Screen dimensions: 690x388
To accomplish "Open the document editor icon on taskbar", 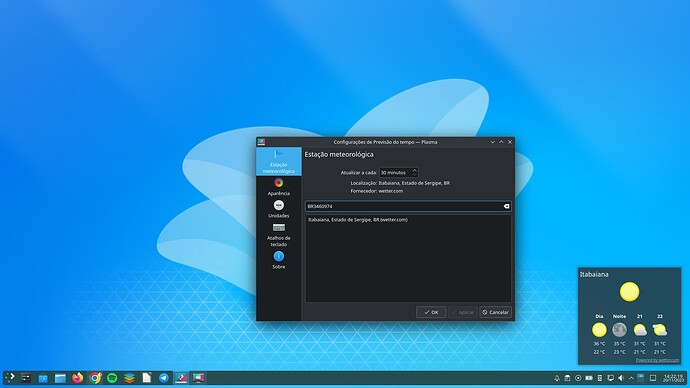I will click(147, 377).
